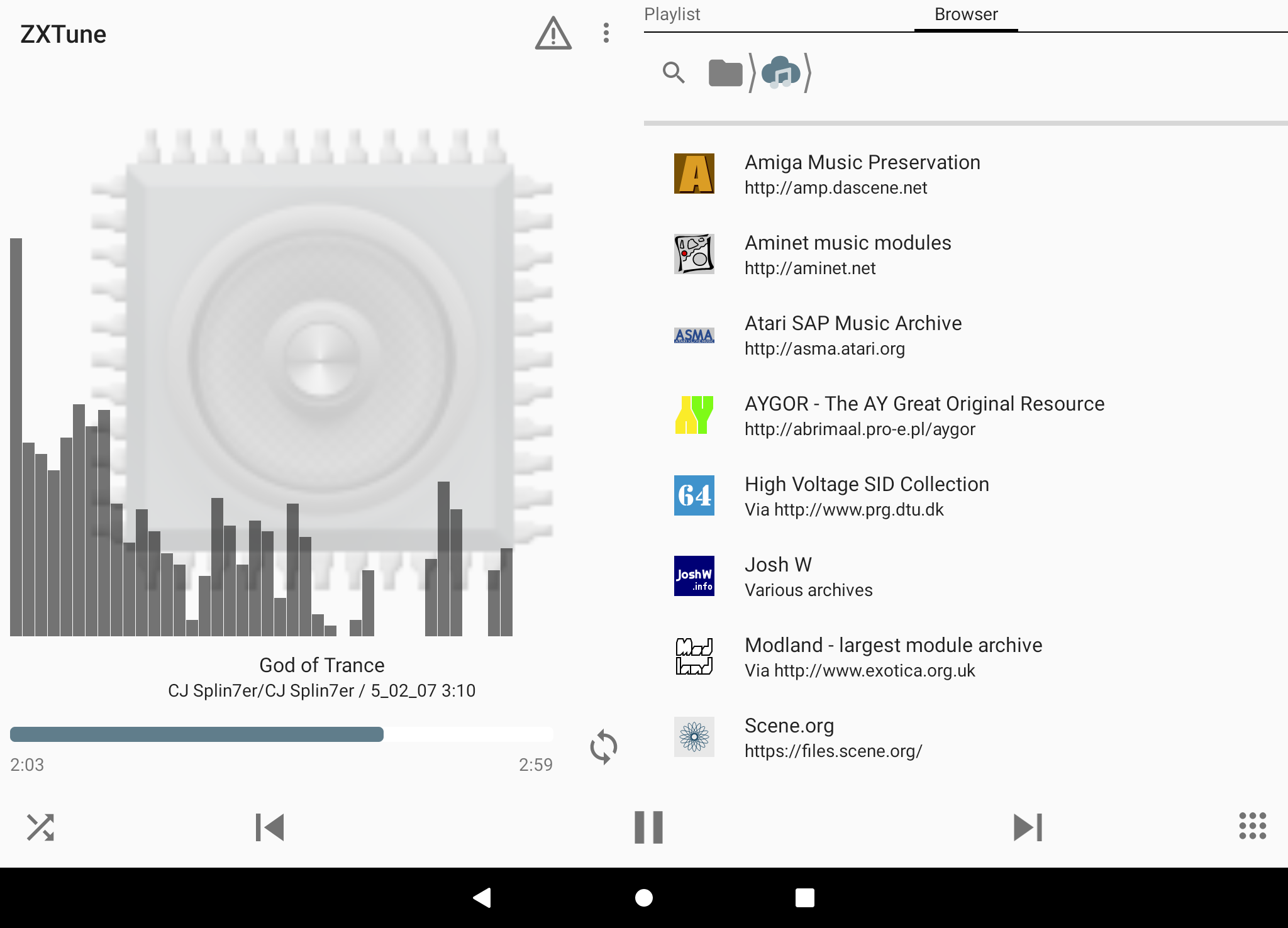Tap the https://files.scene.org/ subtitle
This screenshot has height=928, width=1288.
833,751
